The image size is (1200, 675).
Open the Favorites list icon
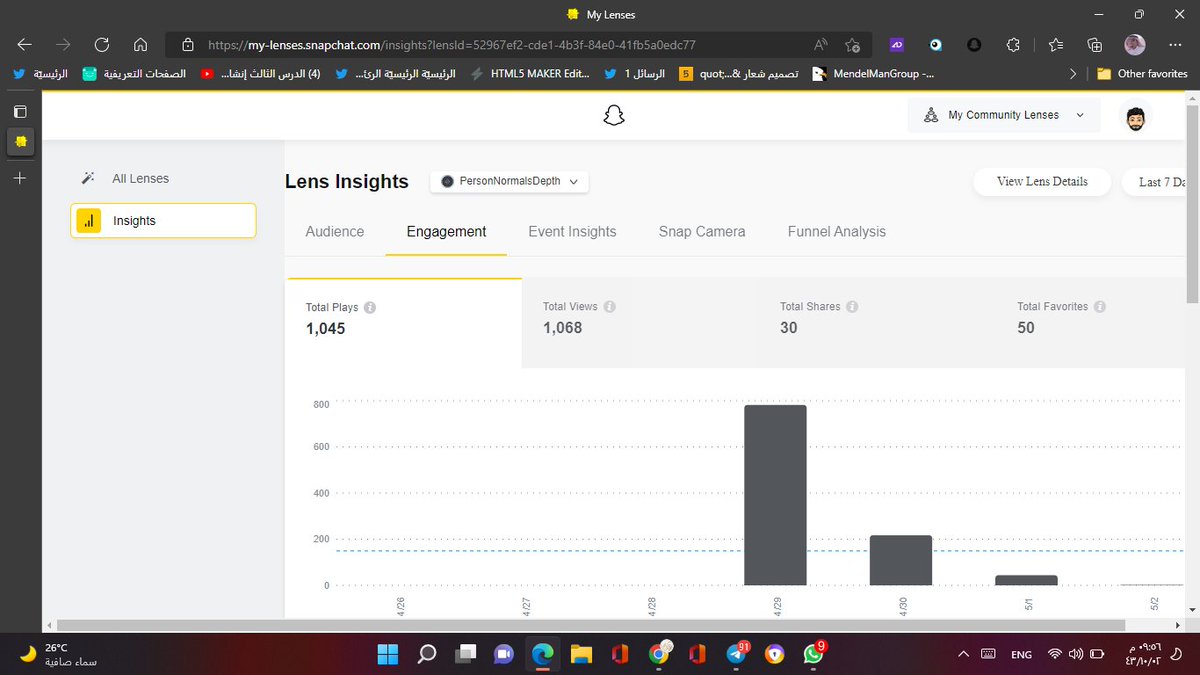click(1056, 45)
